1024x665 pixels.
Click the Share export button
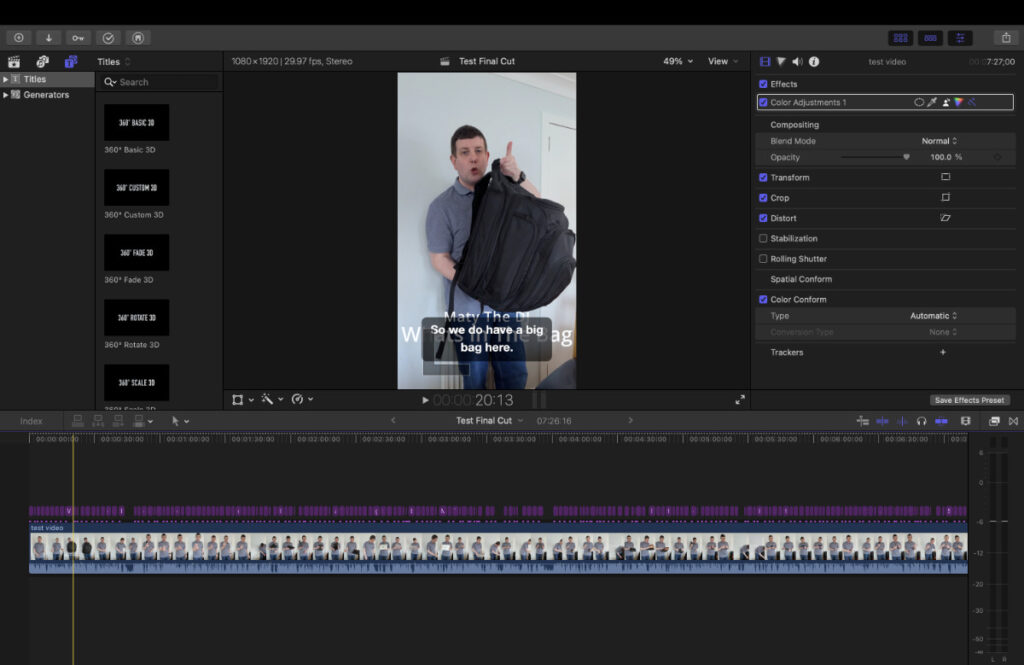(1006, 38)
